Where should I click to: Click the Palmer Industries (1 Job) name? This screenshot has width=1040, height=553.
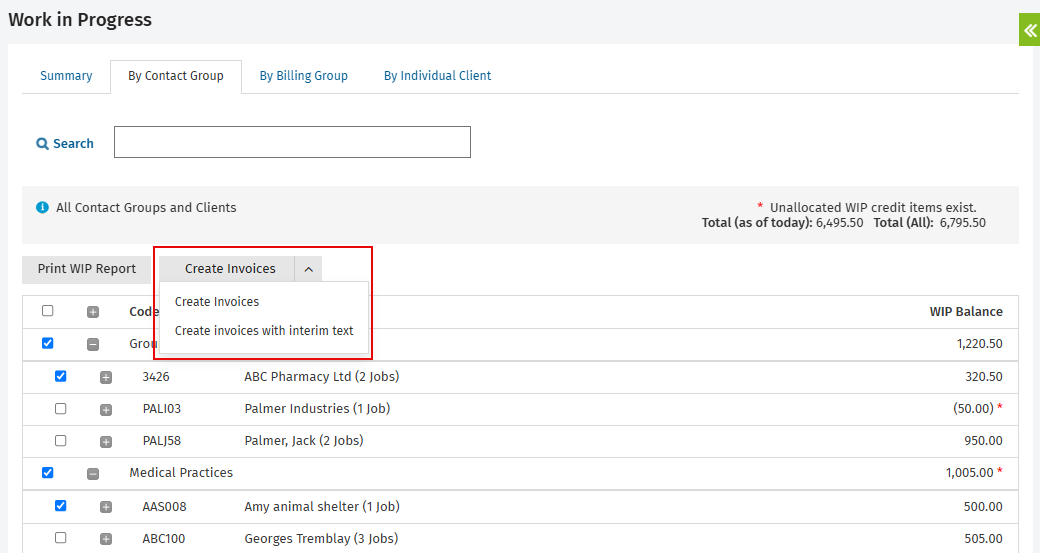(x=317, y=408)
